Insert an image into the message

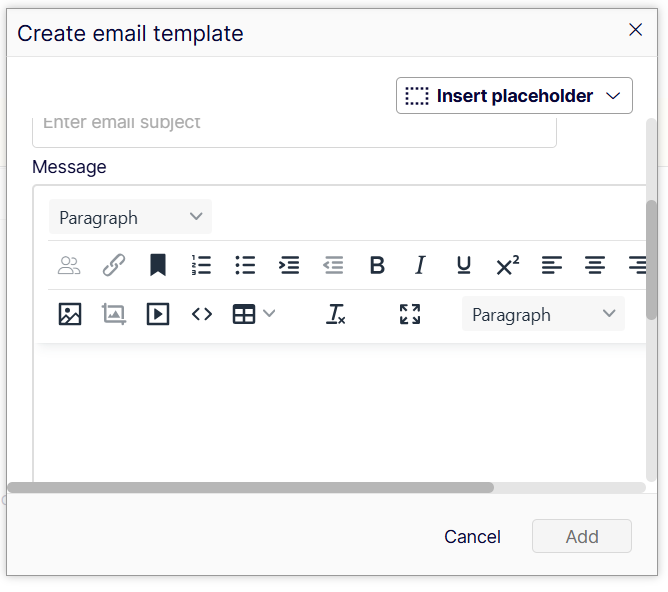tap(70, 314)
